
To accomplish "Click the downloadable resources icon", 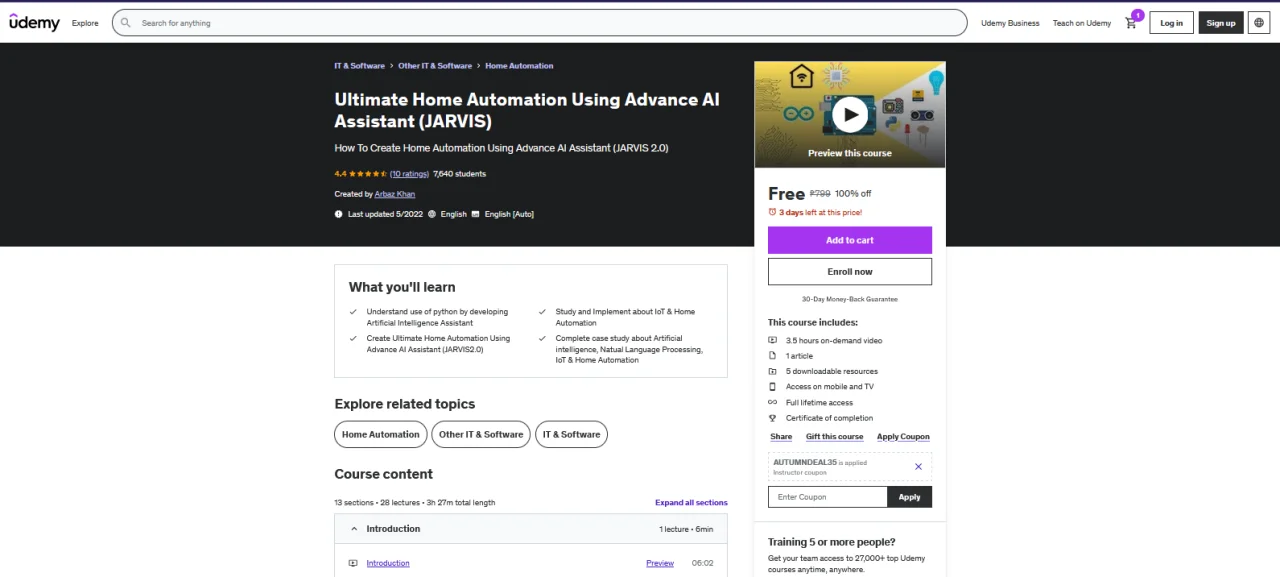I will tap(773, 371).
